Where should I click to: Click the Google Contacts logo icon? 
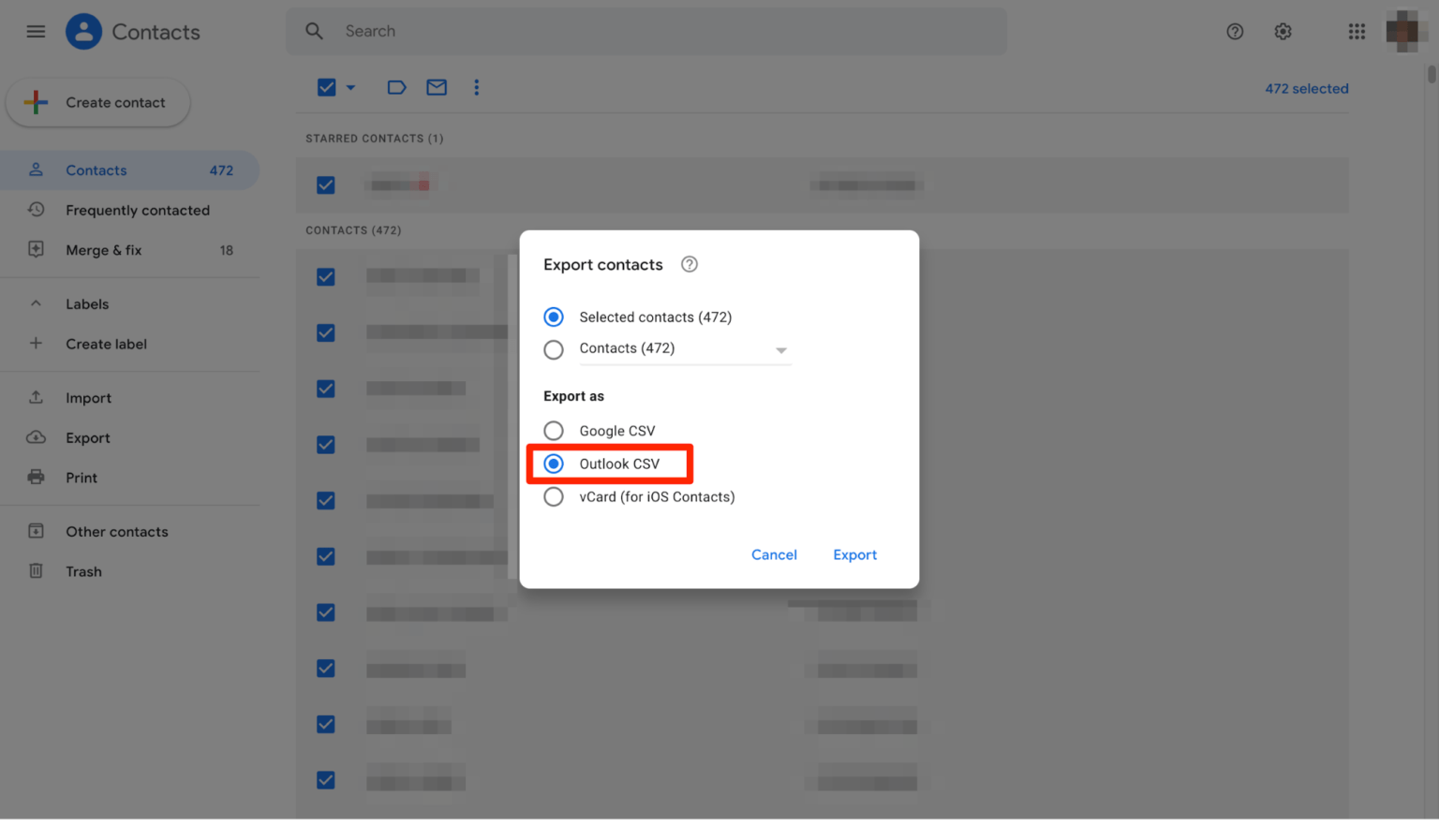(83, 31)
